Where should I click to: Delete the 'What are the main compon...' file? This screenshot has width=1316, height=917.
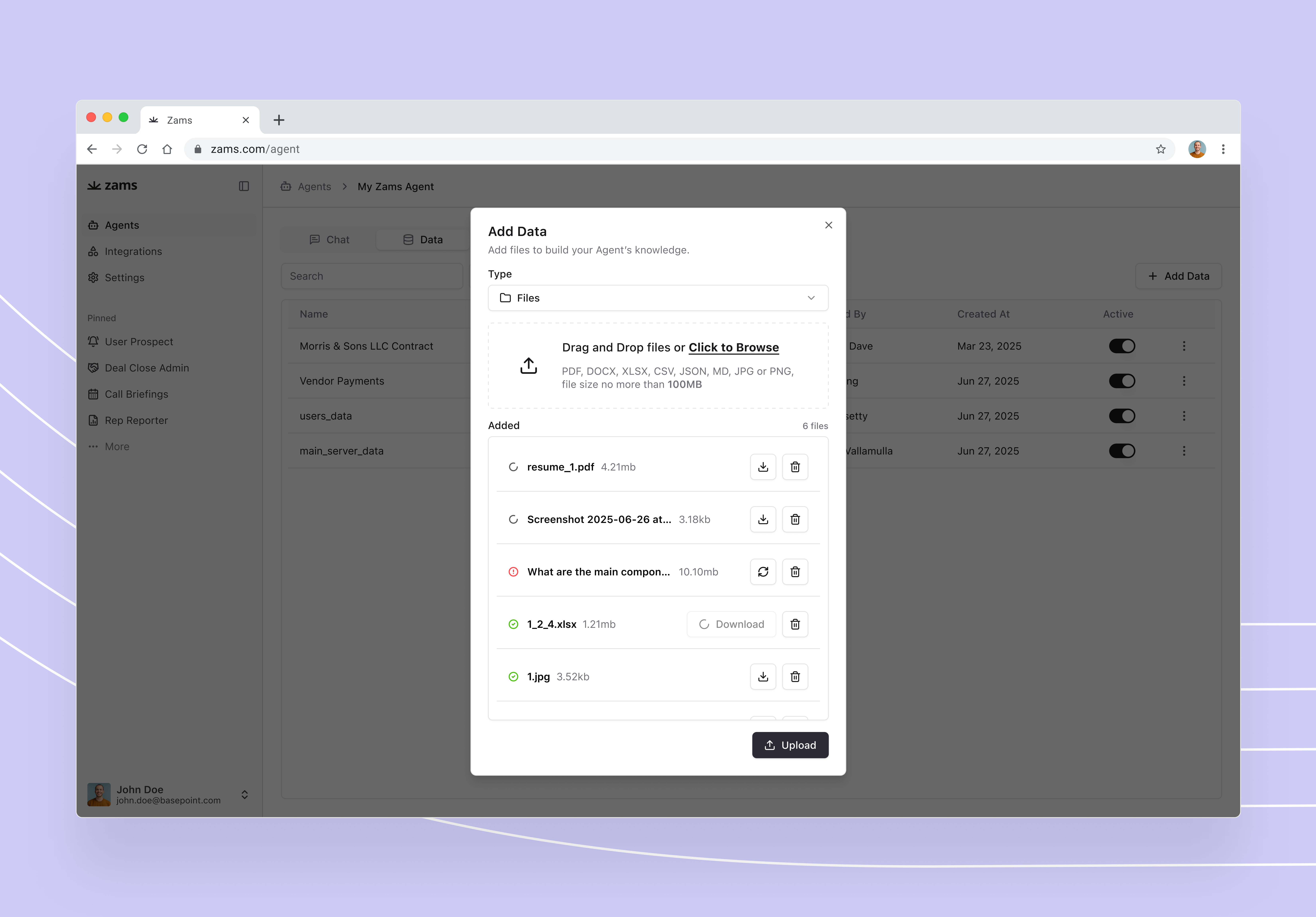795,572
